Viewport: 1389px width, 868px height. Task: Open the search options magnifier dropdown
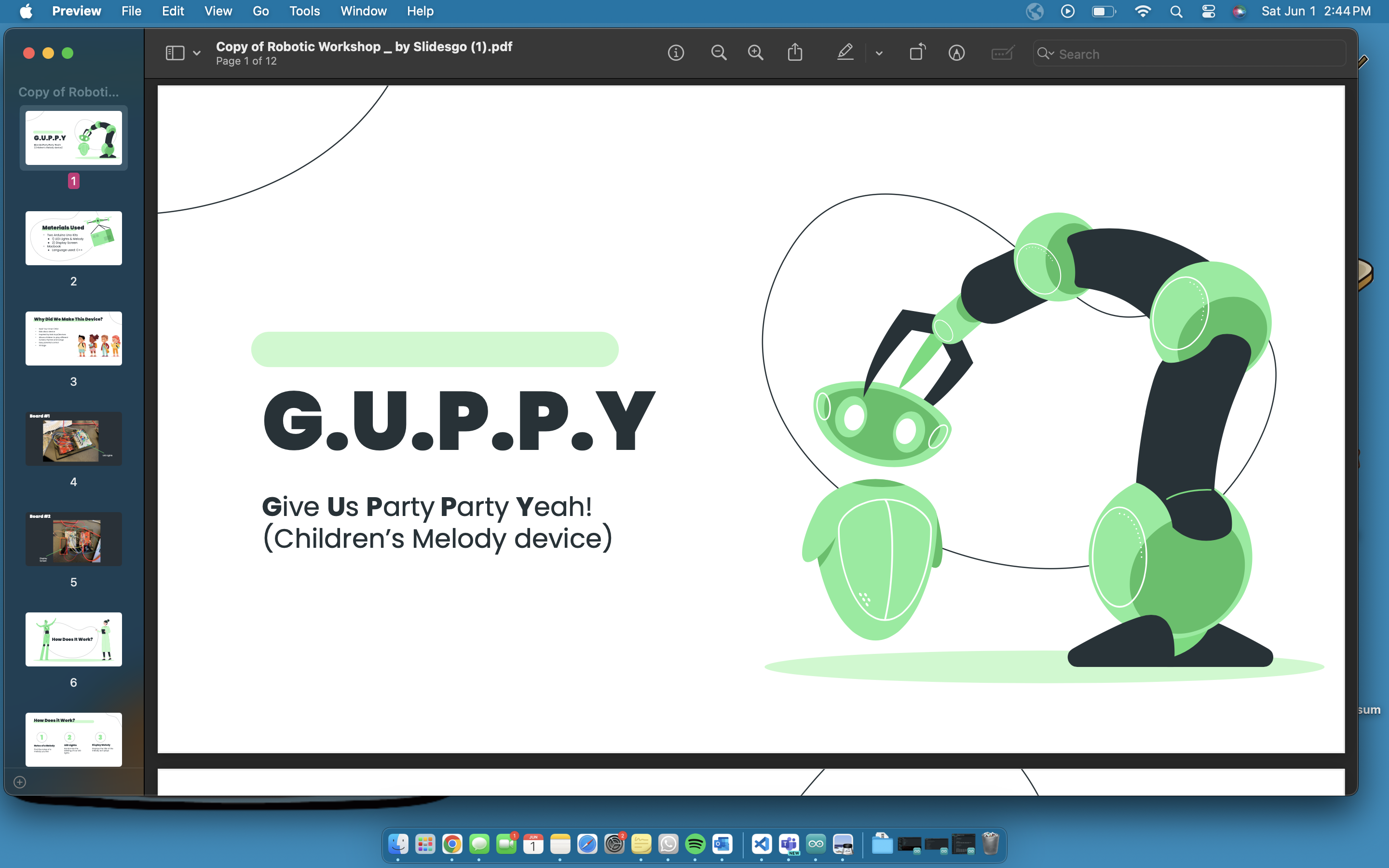[x=1045, y=54]
